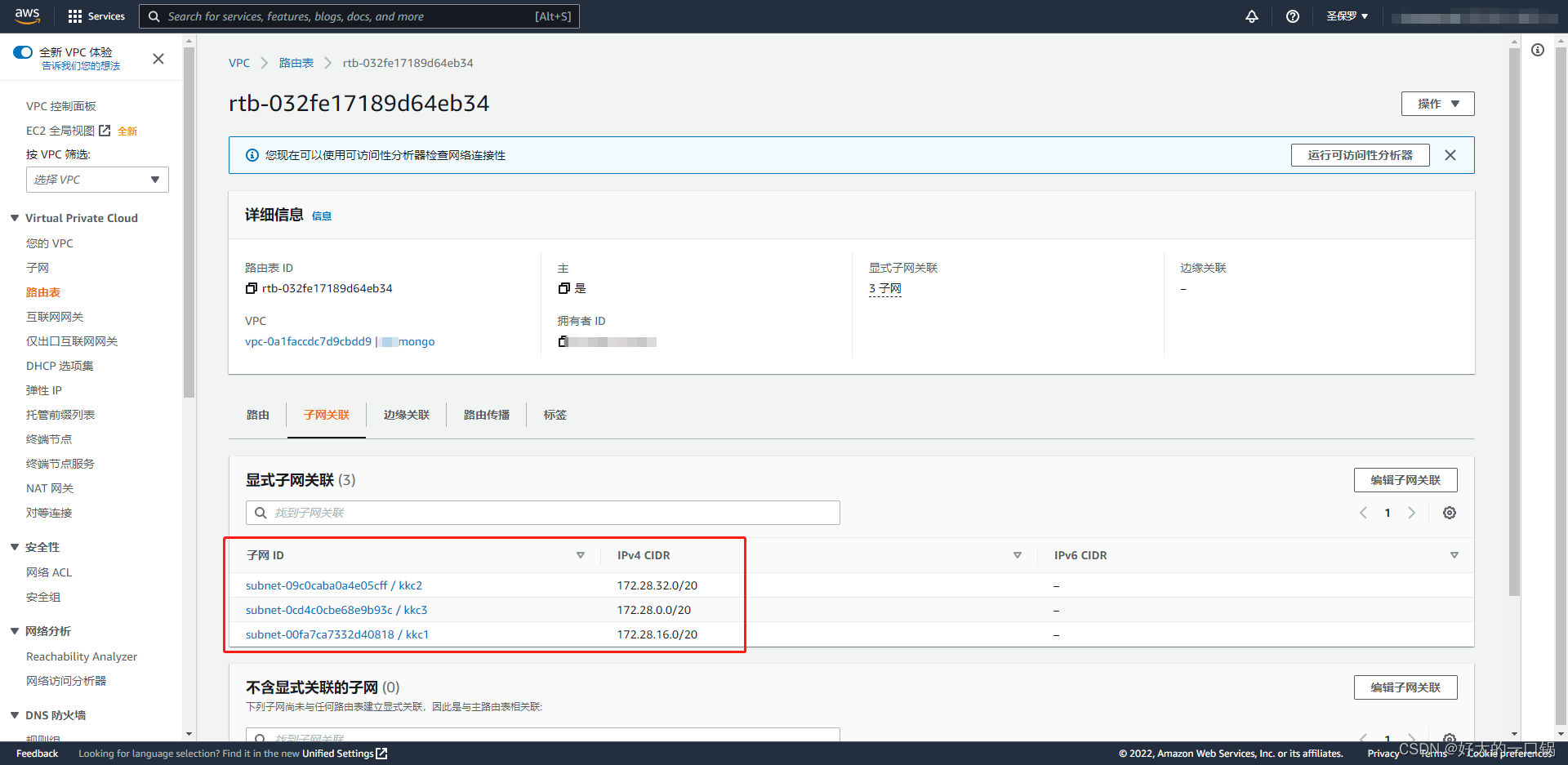This screenshot has width=1568, height=765.
Task: Open the notifications bell icon
Action: (x=1251, y=16)
